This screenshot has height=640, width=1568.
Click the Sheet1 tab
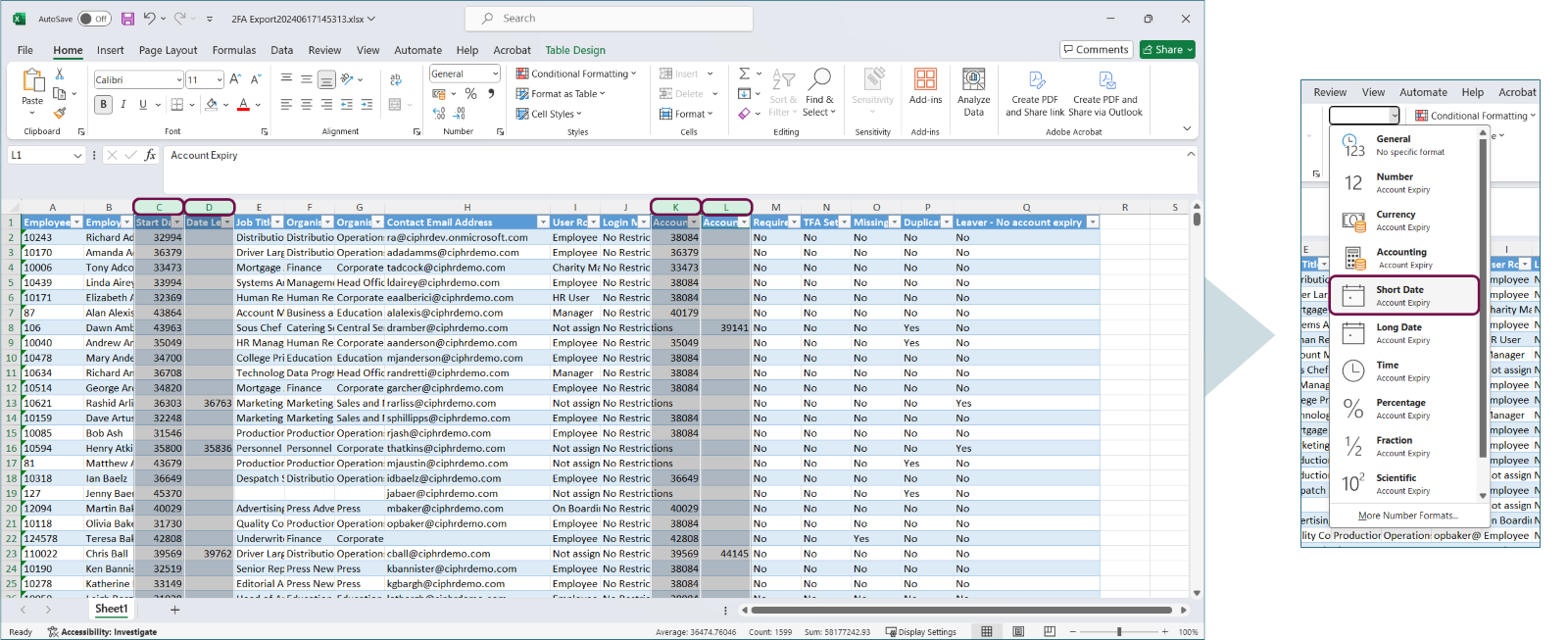tap(111, 609)
